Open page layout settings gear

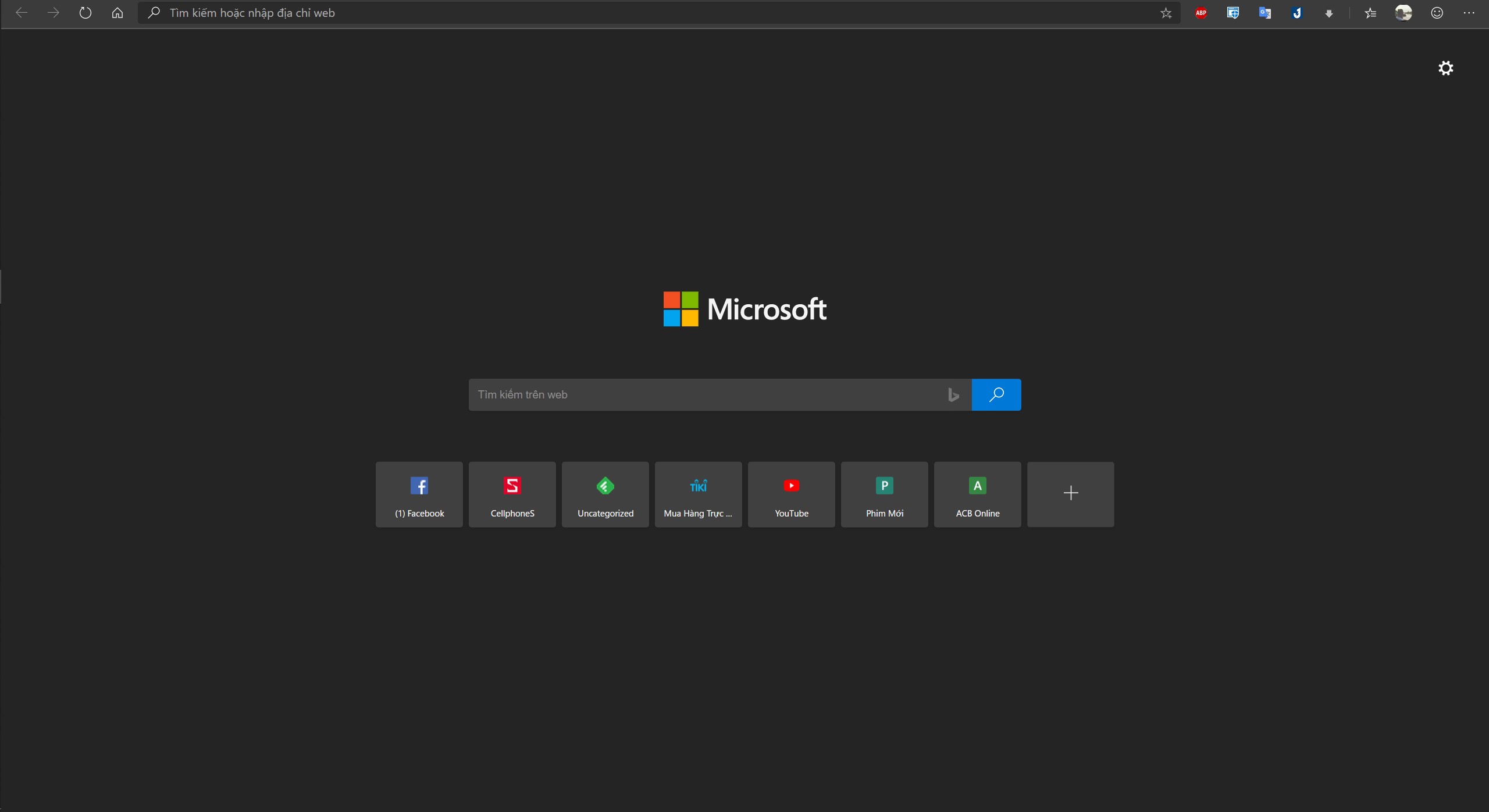pyautogui.click(x=1446, y=68)
